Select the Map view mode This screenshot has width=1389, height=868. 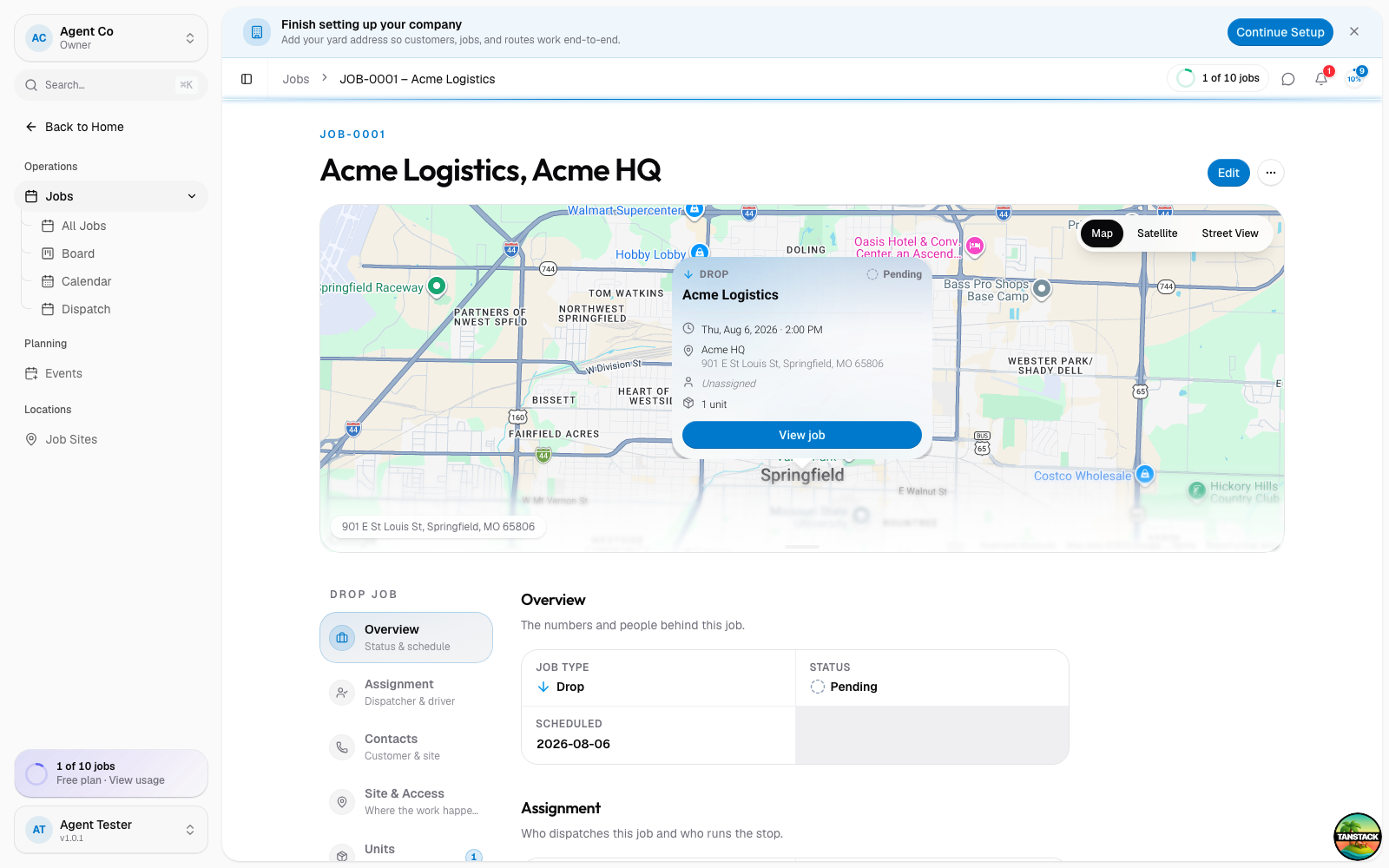click(1102, 233)
